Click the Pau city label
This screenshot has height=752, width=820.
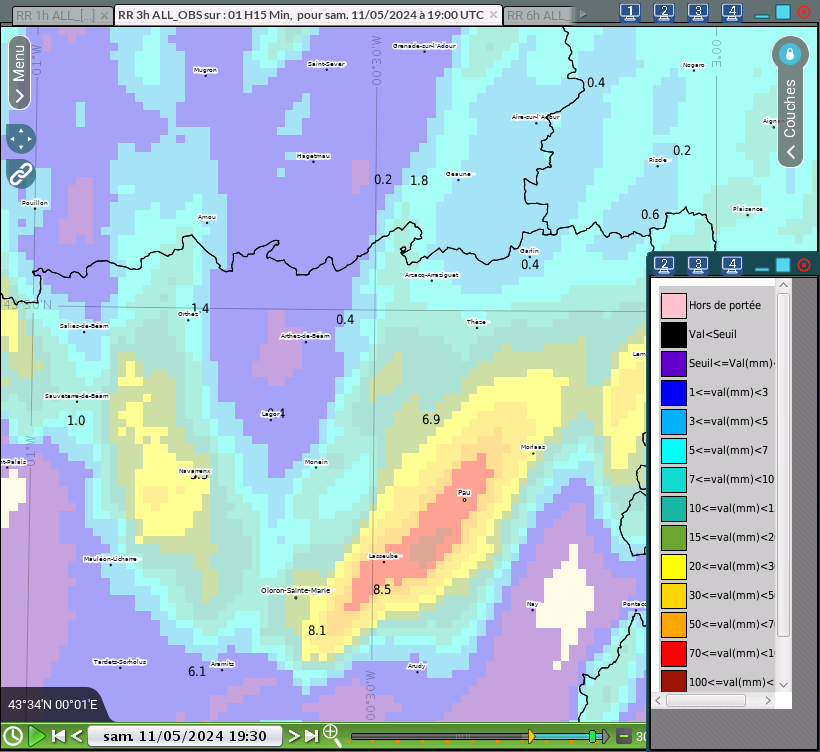point(464,493)
